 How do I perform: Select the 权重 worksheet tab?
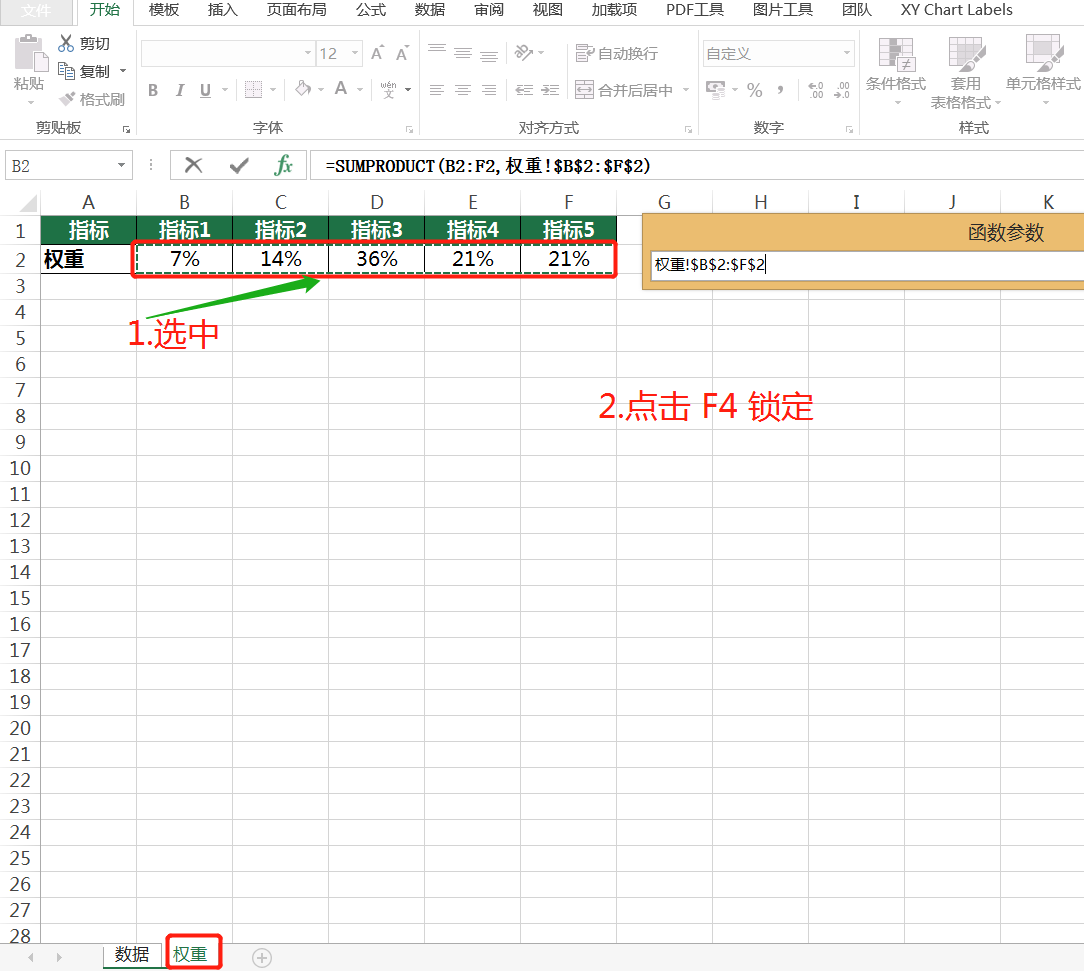[190, 954]
